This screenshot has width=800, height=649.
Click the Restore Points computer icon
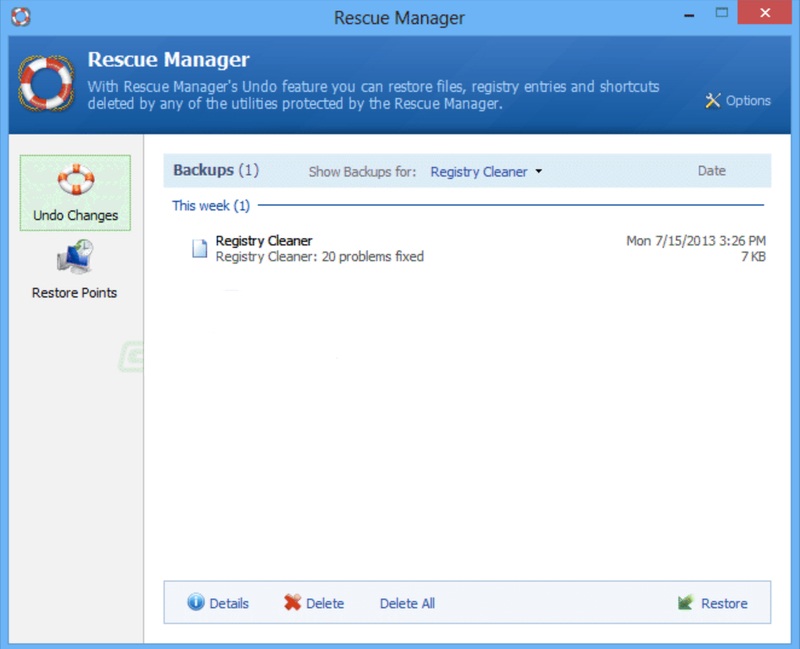(75, 259)
